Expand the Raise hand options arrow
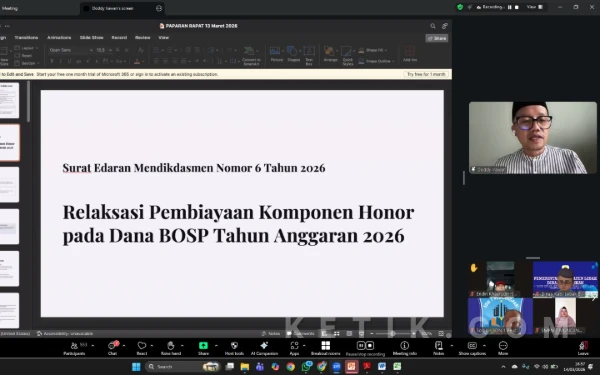600x375 pixels. [182, 346]
